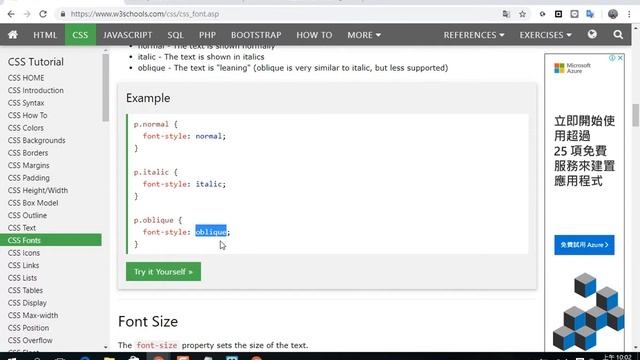The width and height of the screenshot is (640, 360).
Task: Click the ad info icon
Action: pyautogui.click(x=612, y=58)
